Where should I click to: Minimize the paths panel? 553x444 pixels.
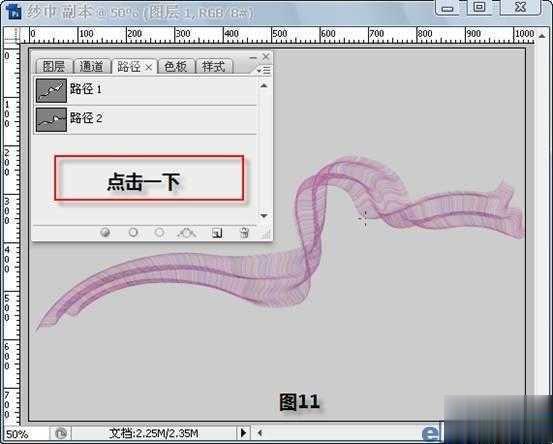coord(253,57)
